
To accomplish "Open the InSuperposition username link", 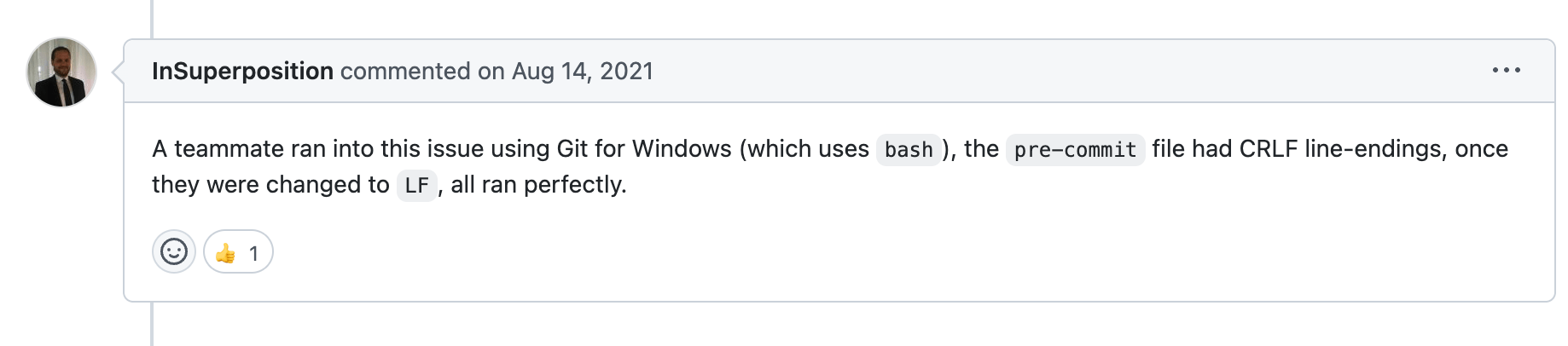I will (x=242, y=71).
